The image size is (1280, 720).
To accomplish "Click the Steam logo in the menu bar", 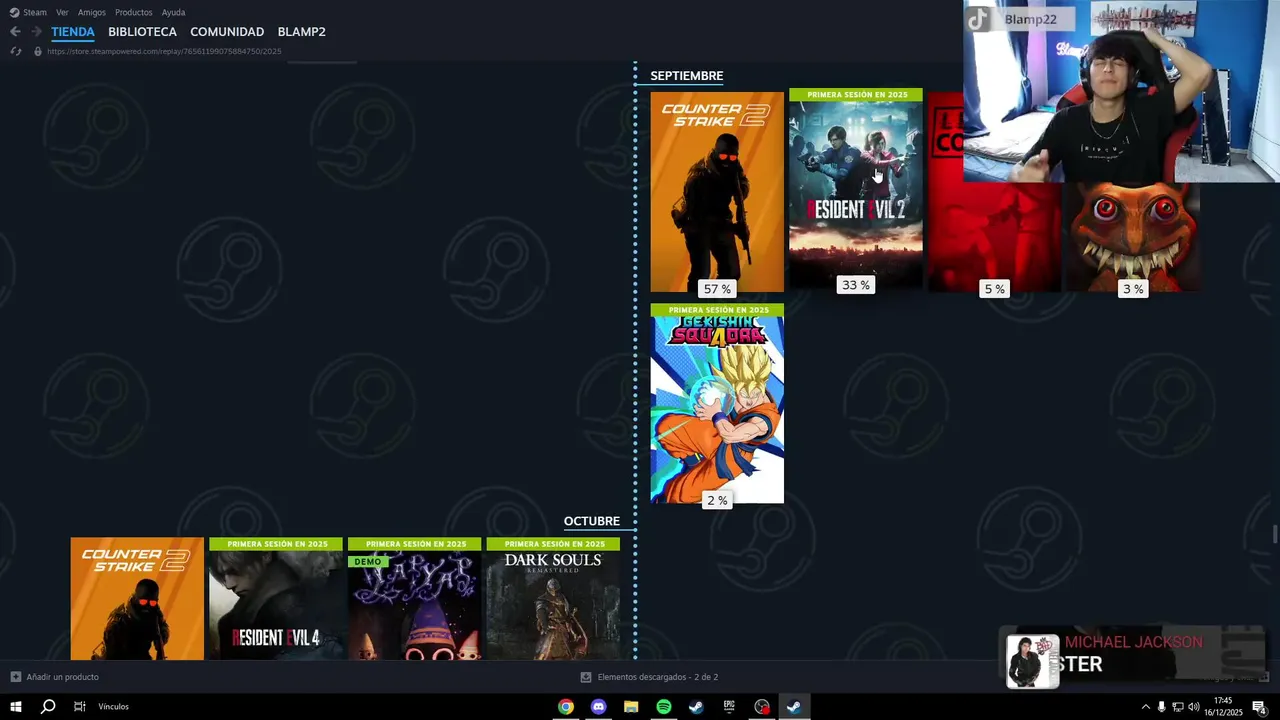I will tap(14, 12).
